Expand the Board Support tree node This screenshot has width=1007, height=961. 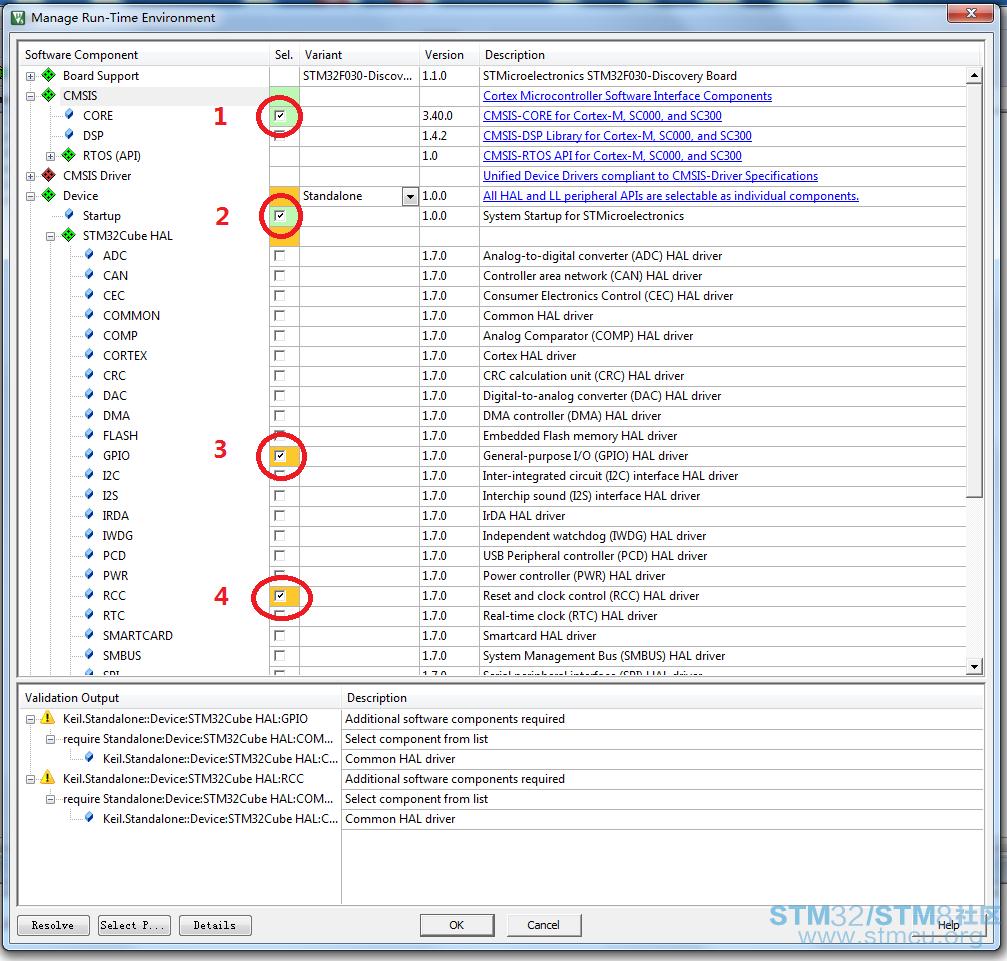click(x=30, y=76)
